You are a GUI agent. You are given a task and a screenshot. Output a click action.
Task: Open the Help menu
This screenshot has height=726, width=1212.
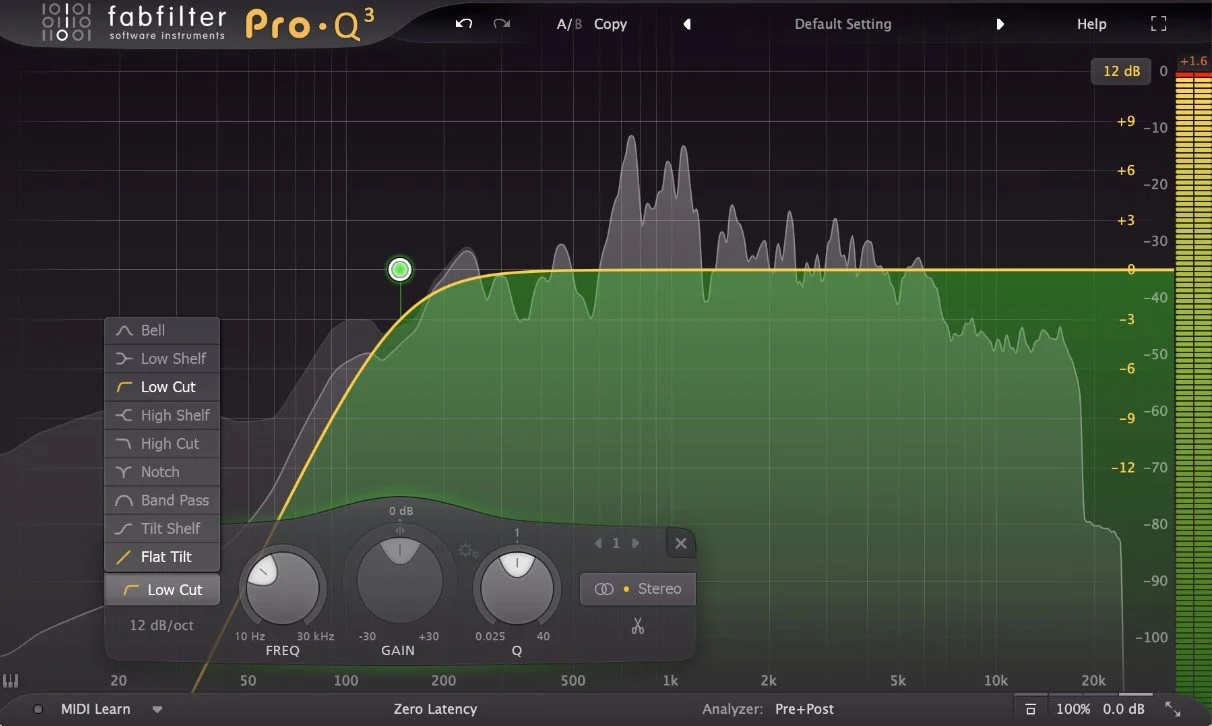click(1091, 24)
